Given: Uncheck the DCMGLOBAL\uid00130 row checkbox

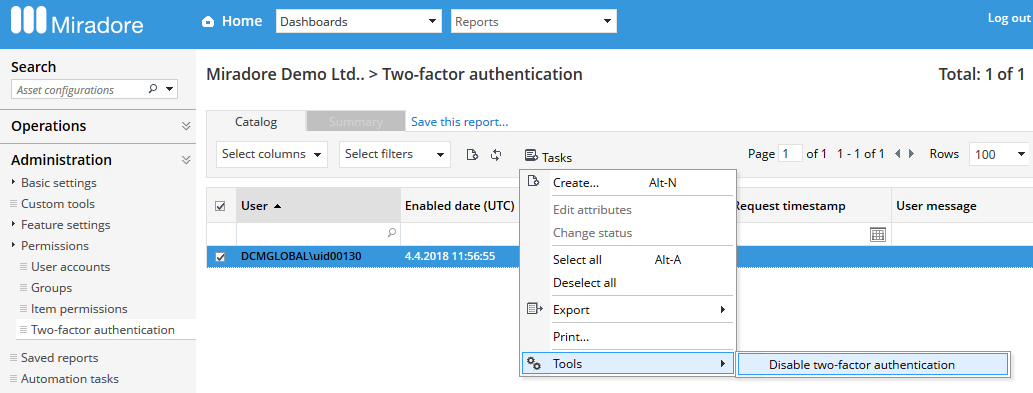Looking at the screenshot, I should click(221, 257).
